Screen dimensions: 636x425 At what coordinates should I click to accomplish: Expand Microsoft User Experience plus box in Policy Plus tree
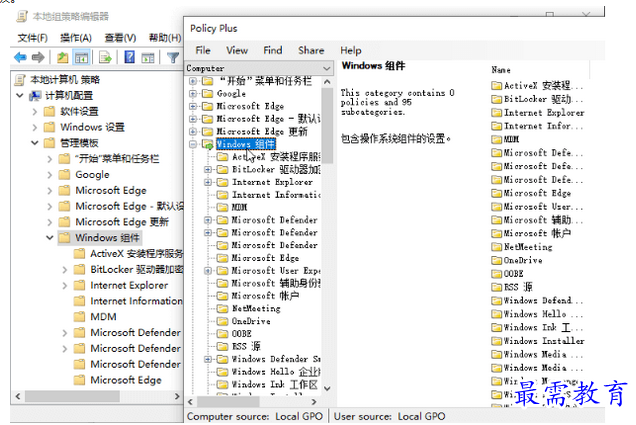click(x=208, y=270)
